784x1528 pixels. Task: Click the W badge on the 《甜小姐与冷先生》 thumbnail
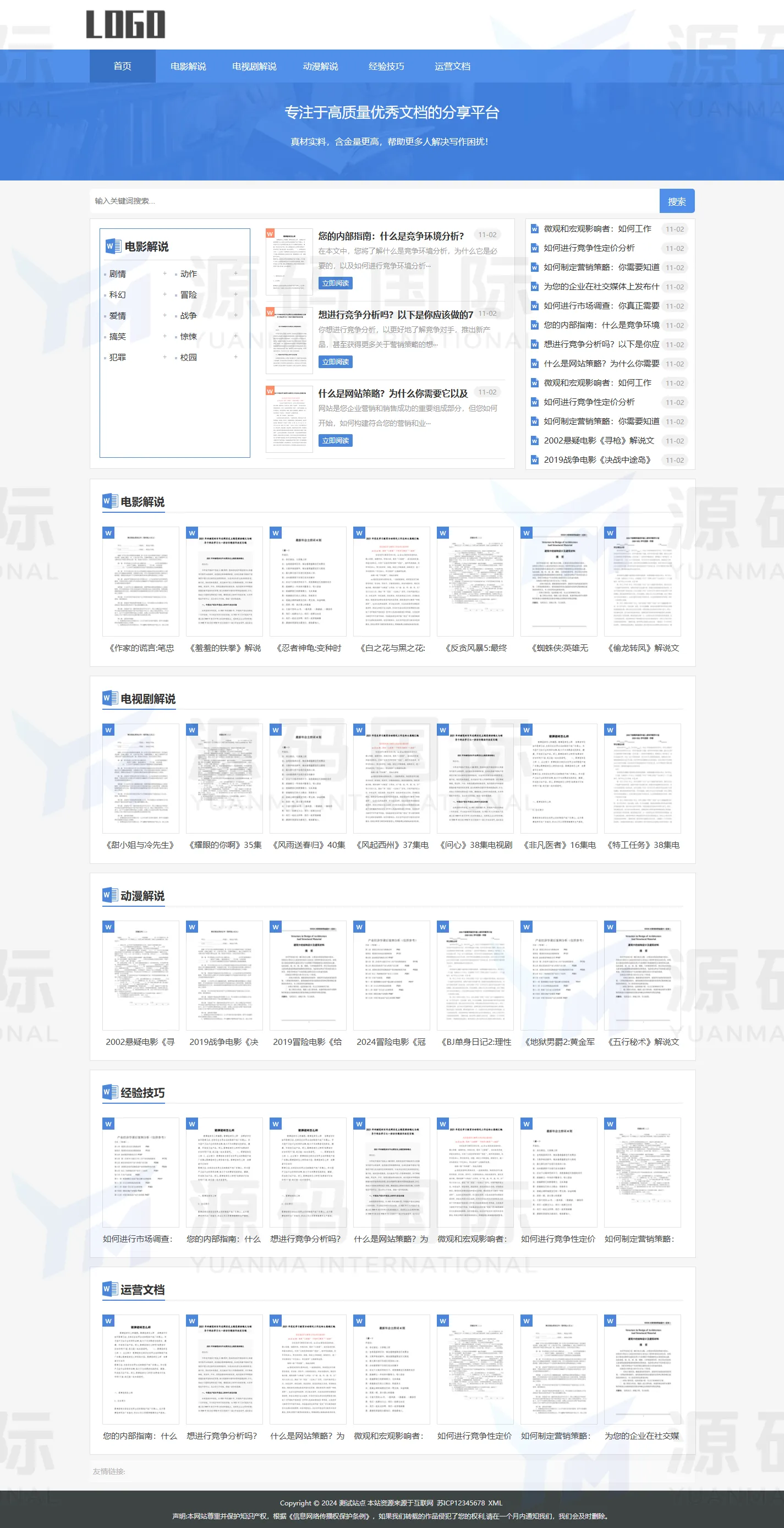pos(108,730)
